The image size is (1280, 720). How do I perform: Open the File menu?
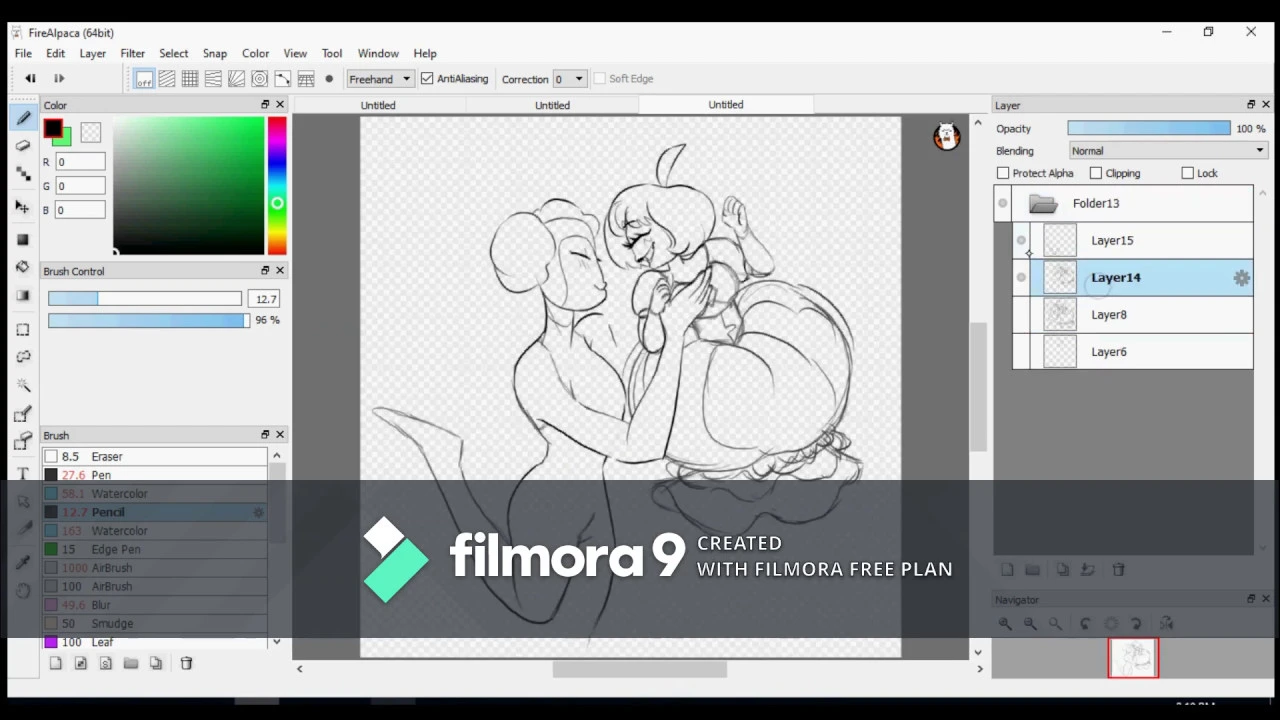pos(23,53)
